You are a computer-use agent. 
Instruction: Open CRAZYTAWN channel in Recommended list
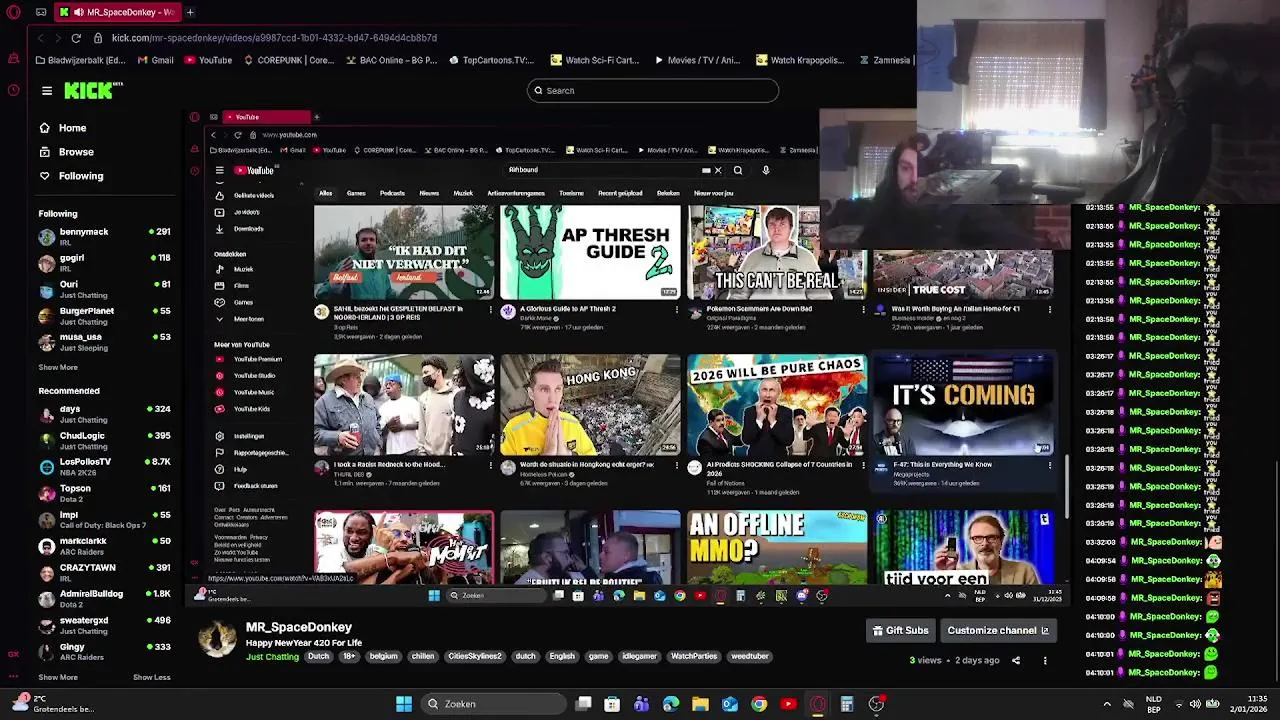104,572
